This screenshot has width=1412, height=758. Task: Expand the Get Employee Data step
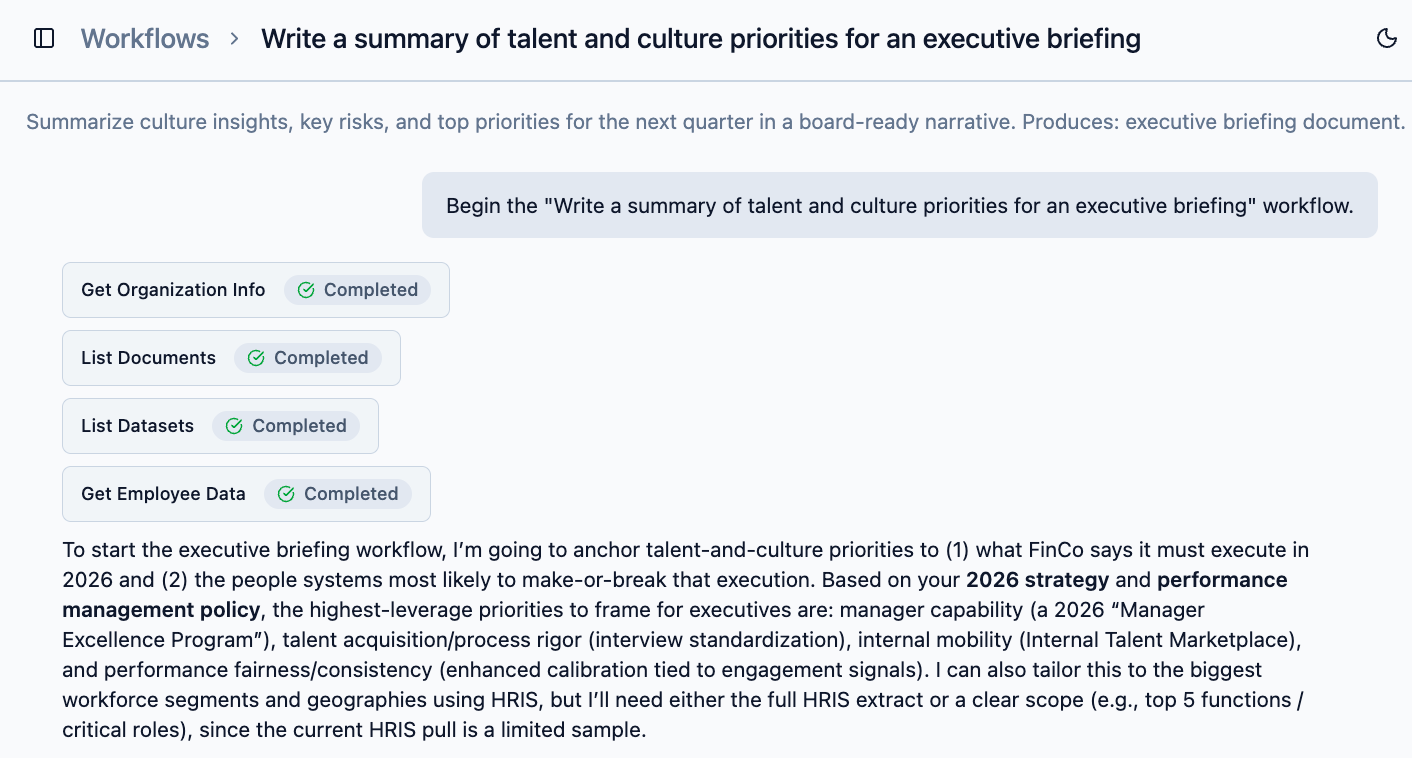163,494
